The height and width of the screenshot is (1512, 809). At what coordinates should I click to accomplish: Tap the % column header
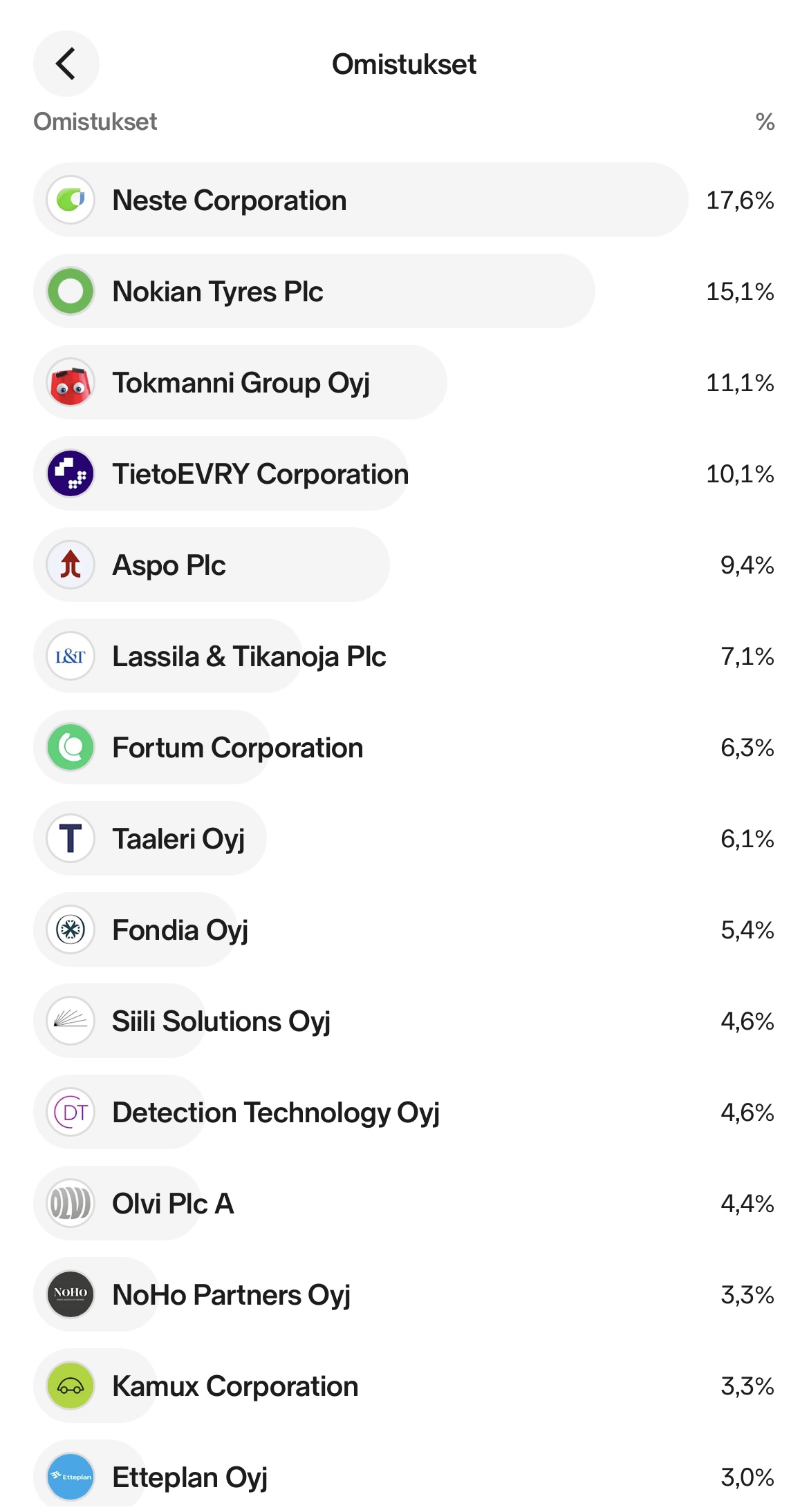pos(764,122)
